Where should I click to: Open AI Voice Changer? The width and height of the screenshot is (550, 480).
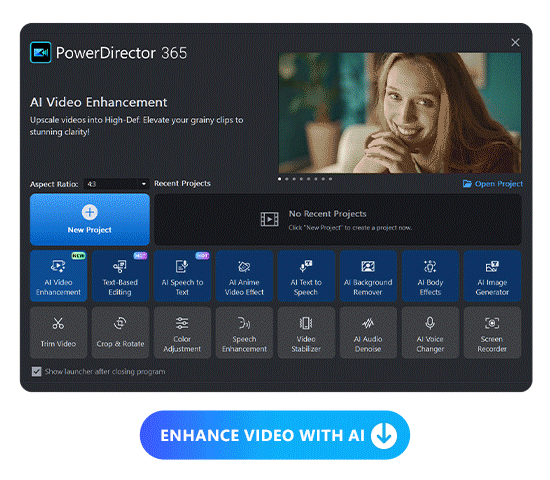[430, 333]
